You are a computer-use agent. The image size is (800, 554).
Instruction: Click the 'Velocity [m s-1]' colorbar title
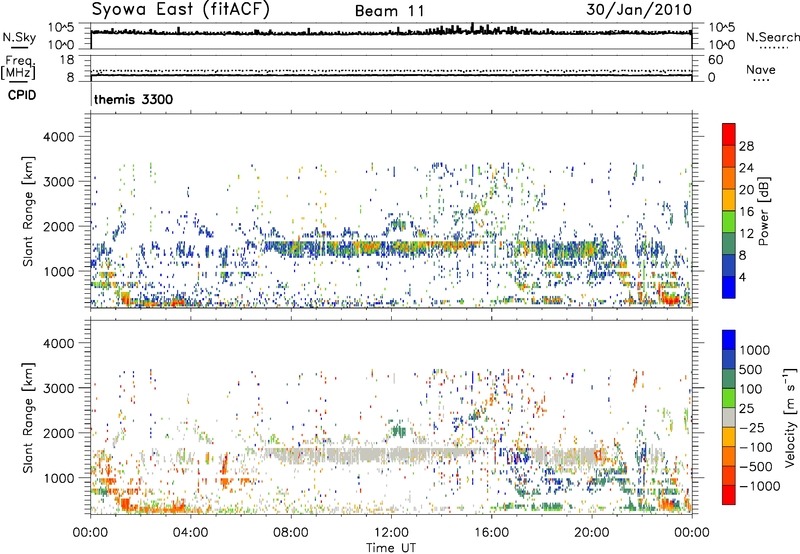click(x=790, y=416)
